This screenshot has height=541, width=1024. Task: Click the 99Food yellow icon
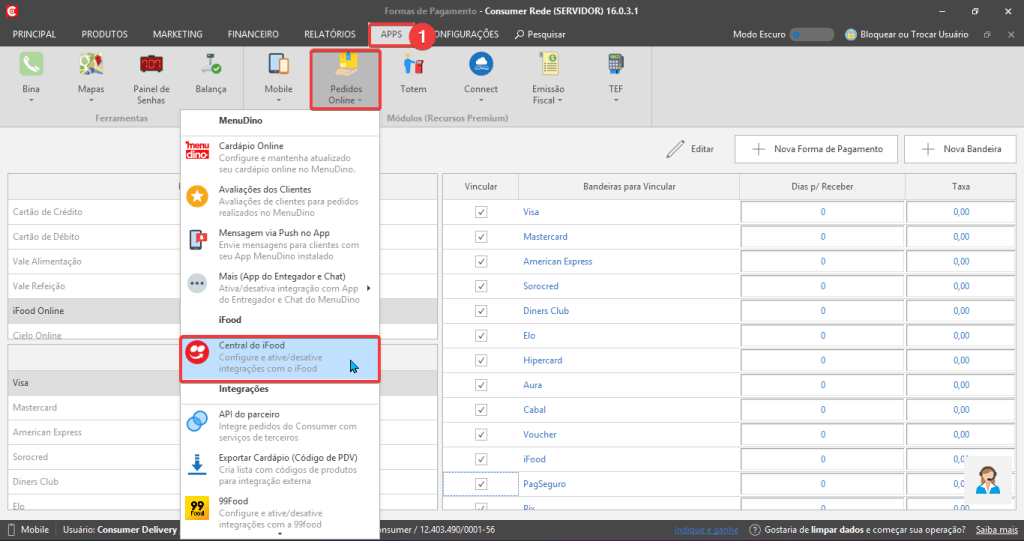coord(197,508)
